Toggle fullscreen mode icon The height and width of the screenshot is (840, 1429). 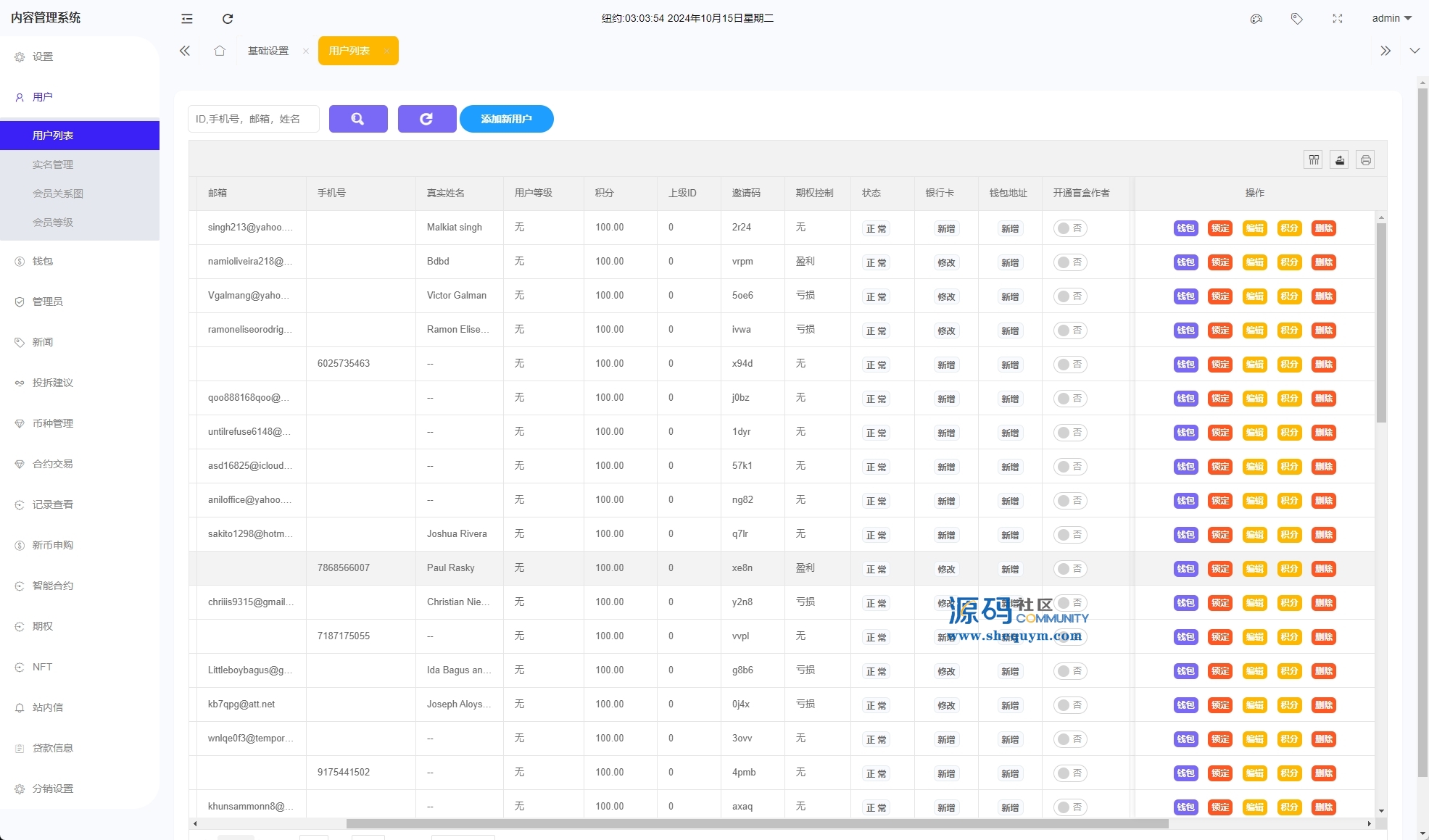[1338, 19]
